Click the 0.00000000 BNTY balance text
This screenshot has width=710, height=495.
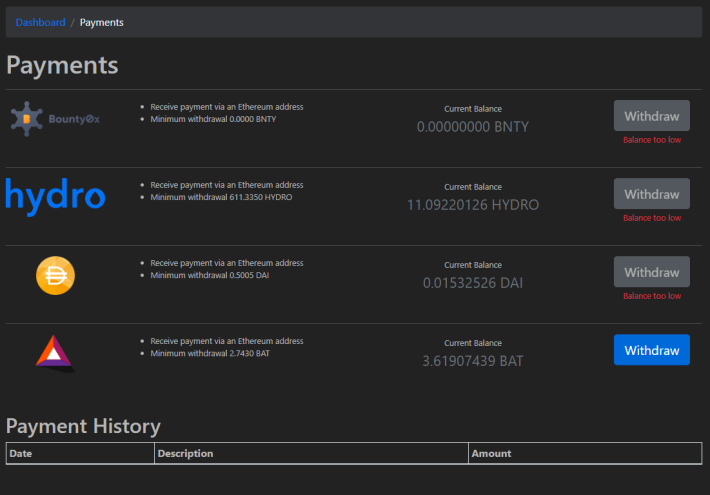coord(473,127)
